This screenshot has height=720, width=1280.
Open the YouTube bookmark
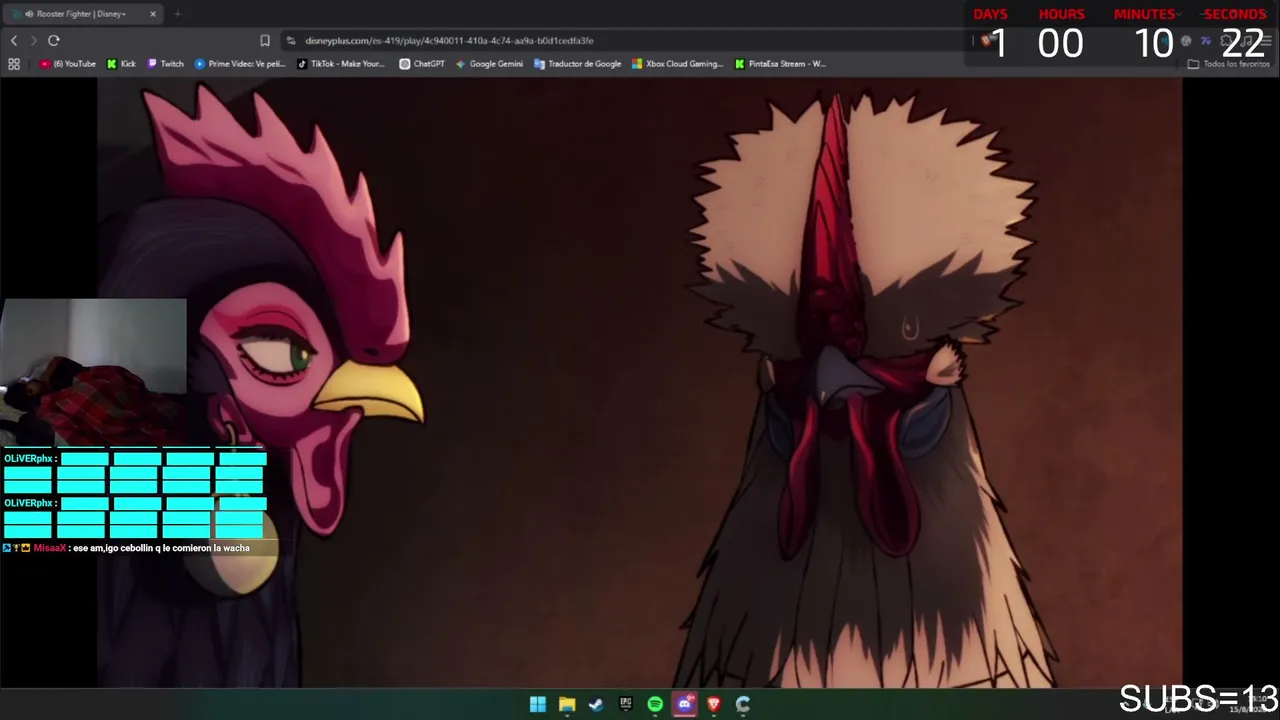click(x=68, y=64)
